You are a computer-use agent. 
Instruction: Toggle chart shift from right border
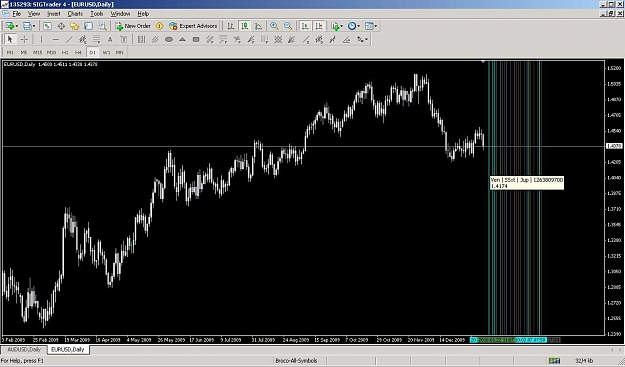[x=319, y=26]
